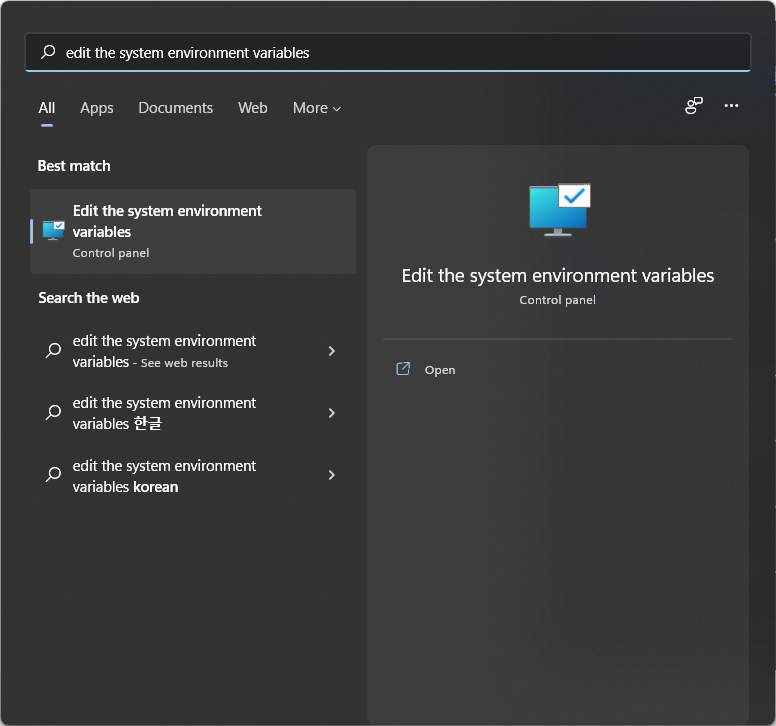Open the three-dot options menu

click(x=731, y=105)
